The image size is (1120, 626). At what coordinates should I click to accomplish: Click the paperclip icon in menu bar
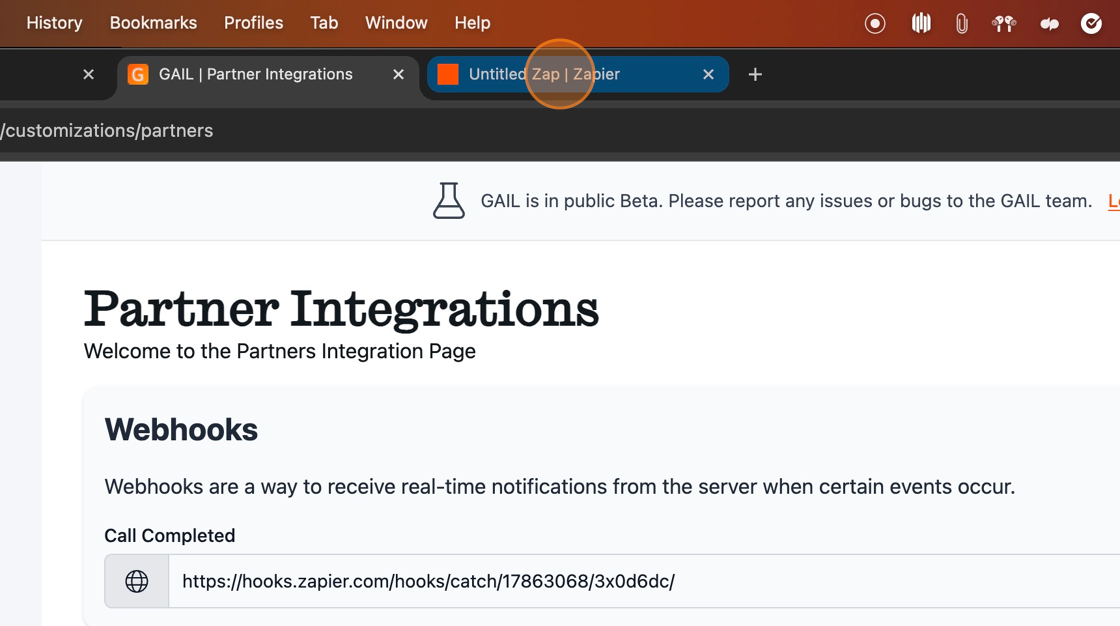[962, 23]
